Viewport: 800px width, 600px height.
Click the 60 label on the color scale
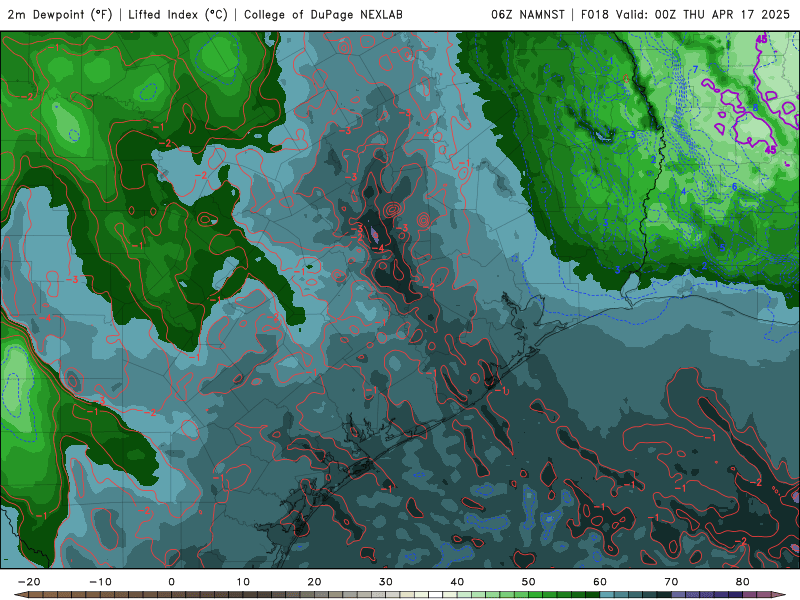click(600, 582)
